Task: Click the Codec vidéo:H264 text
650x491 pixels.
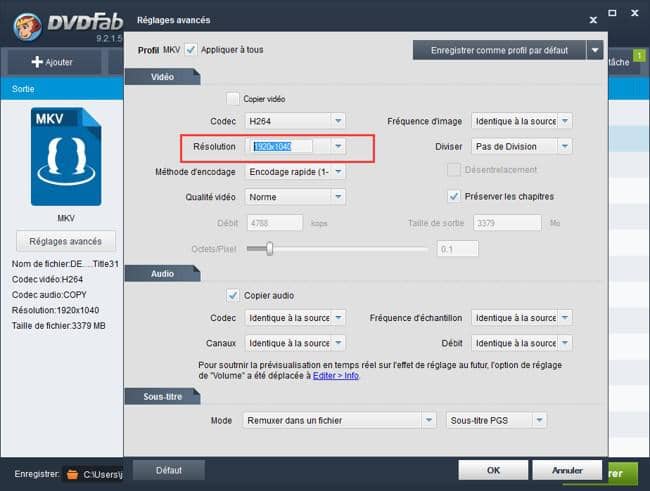Action: [47, 279]
